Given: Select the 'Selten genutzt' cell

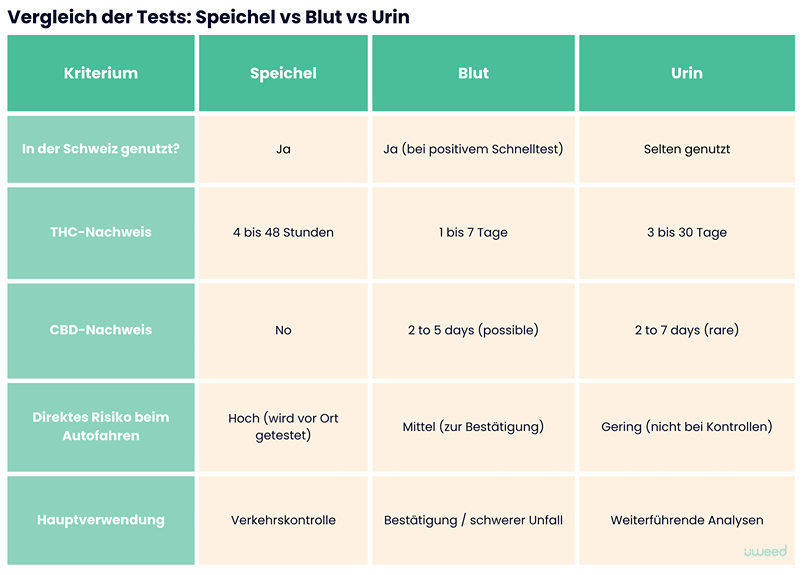Looking at the screenshot, I should click(687, 149).
